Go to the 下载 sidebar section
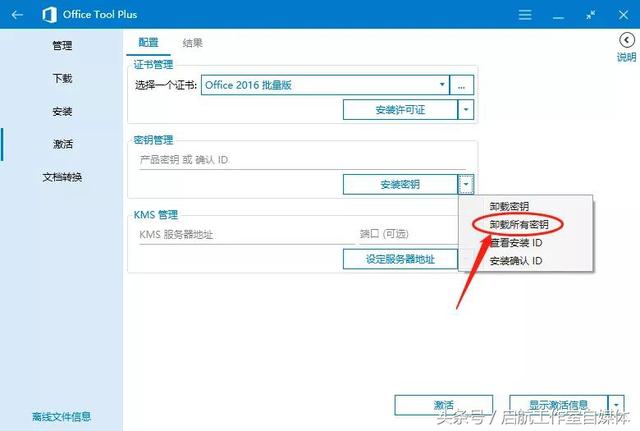640x431 pixels. point(62,78)
